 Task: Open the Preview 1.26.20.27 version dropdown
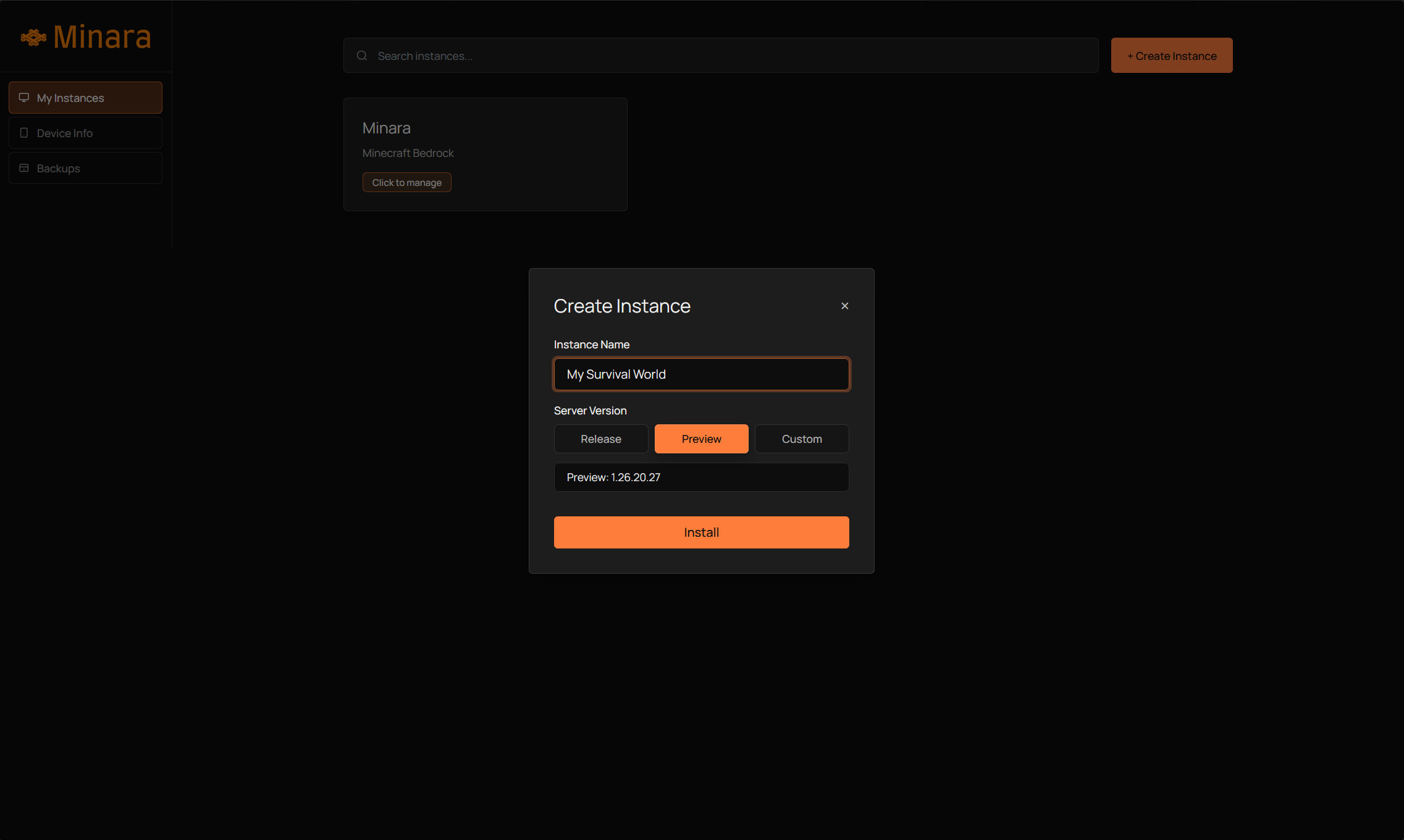tap(702, 477)
